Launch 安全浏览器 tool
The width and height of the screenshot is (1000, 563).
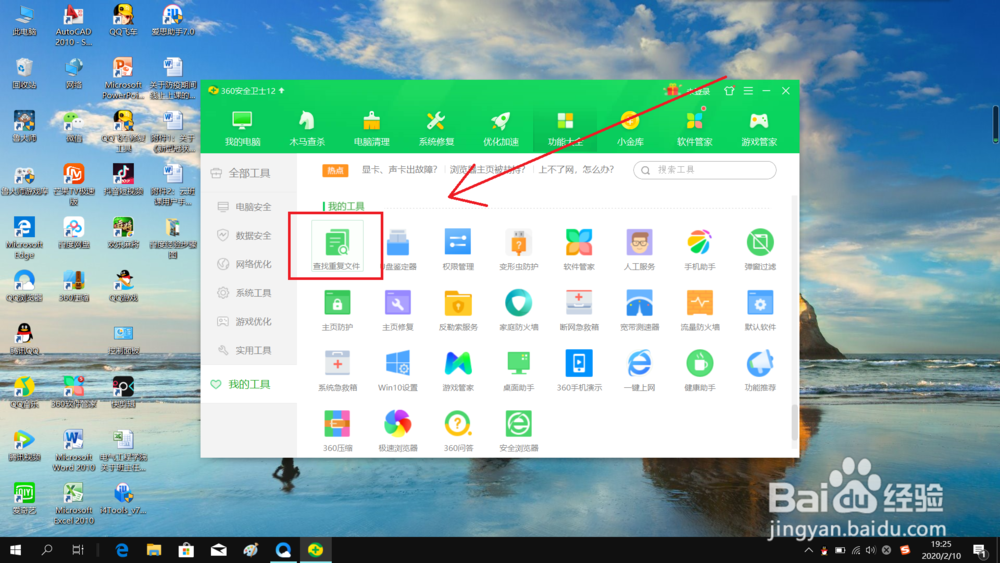click(518, 430)
